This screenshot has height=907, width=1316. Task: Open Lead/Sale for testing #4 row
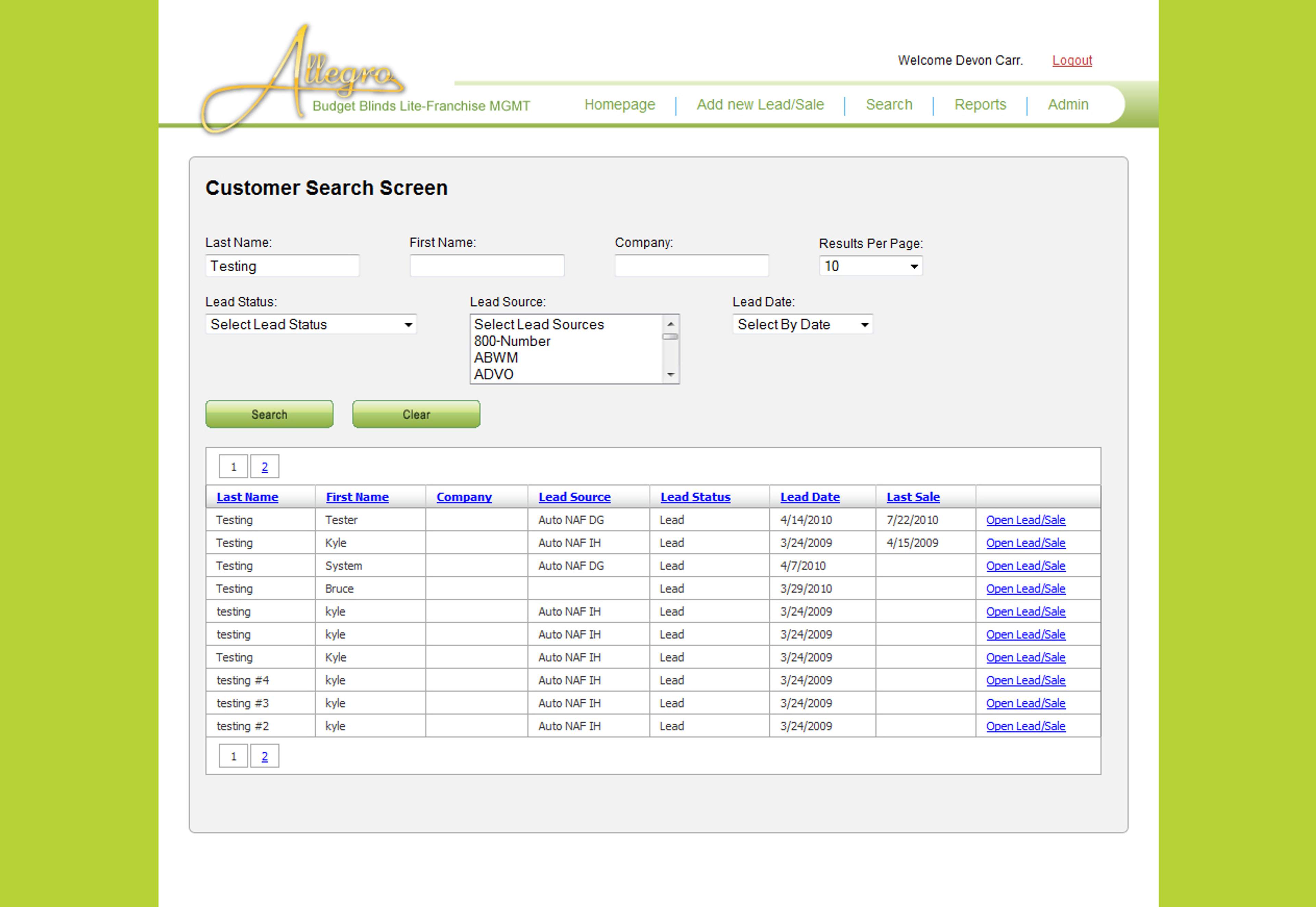point(1025,680)
